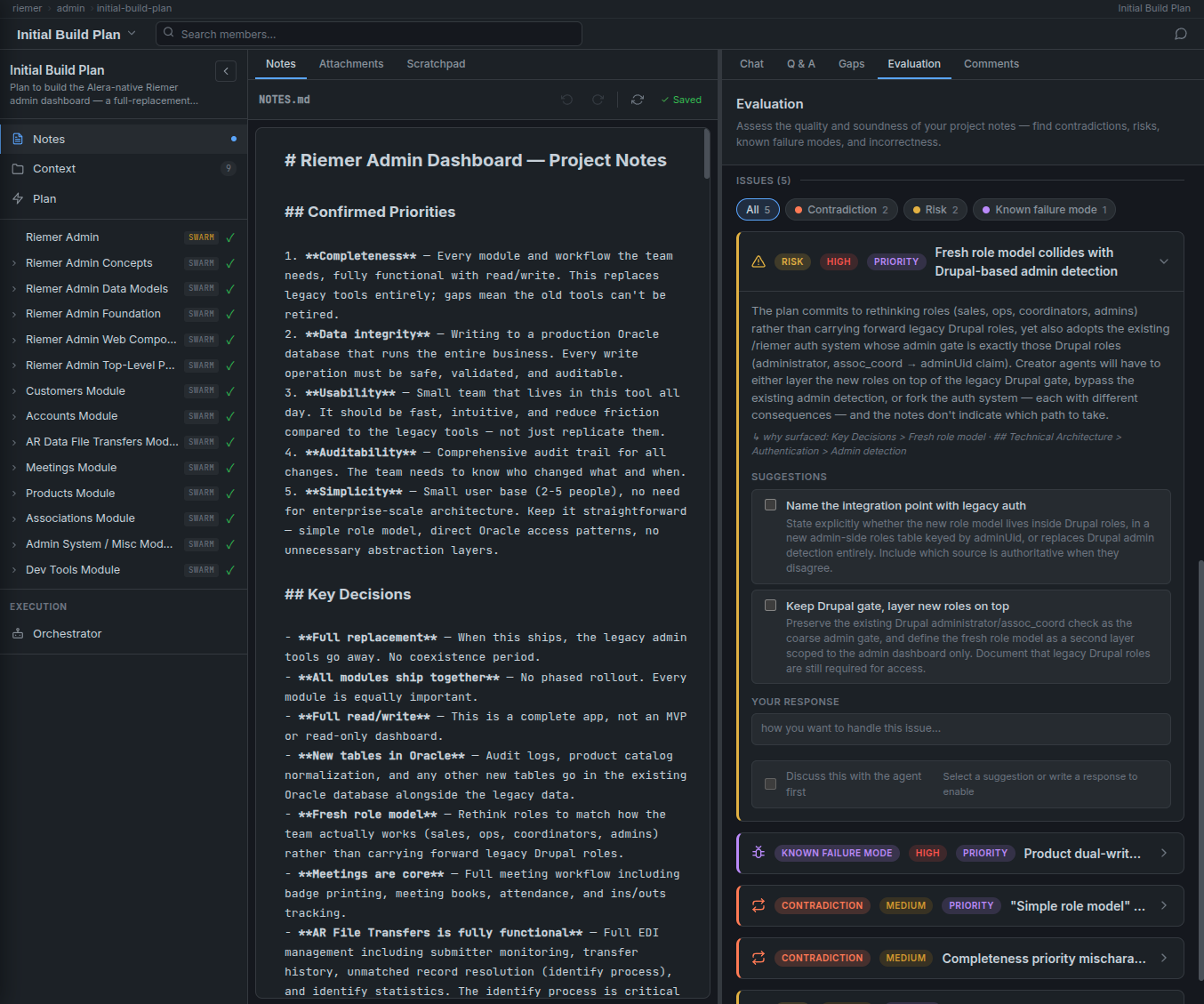Click the blue unsaved dot on Notes row
The image size is (1204, 1004).
coord(234,139)
